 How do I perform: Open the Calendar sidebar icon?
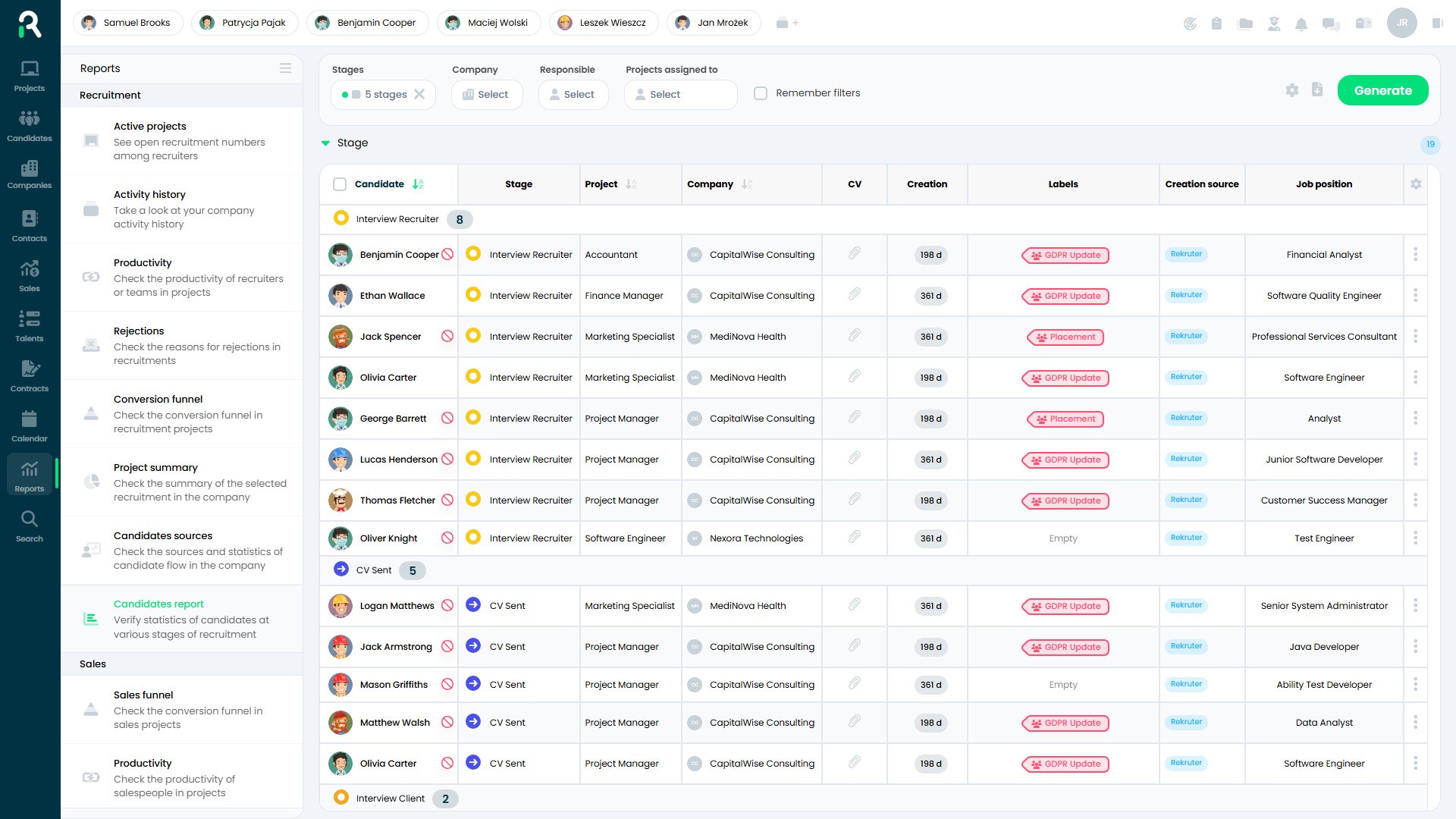coord(30,425)
